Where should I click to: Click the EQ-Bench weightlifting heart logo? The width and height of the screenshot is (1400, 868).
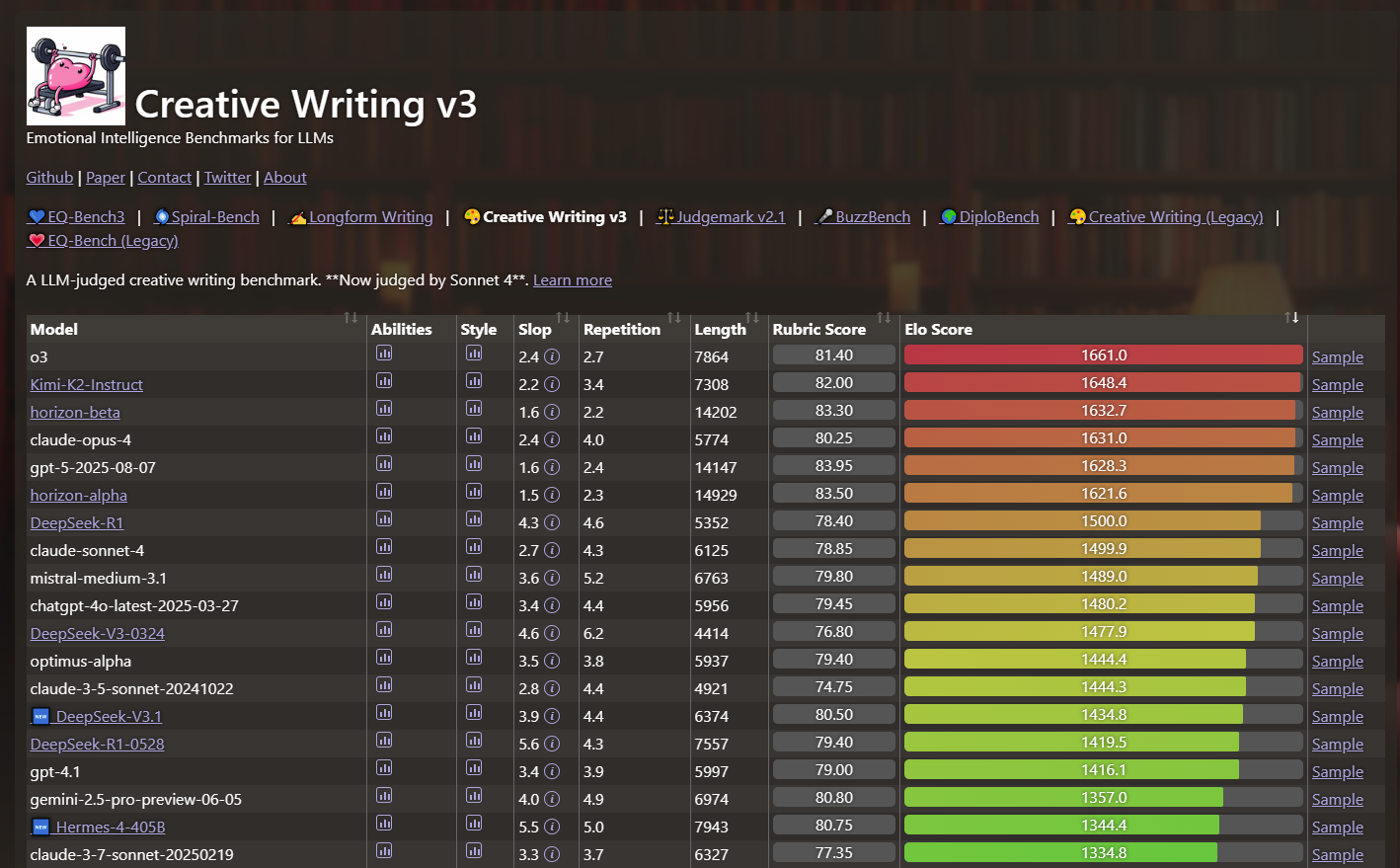pyautogui.click(x=76, y=76)
